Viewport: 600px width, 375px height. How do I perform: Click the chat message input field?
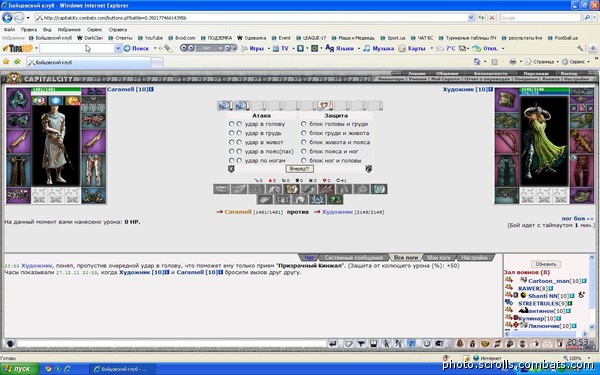click(172, 344)
